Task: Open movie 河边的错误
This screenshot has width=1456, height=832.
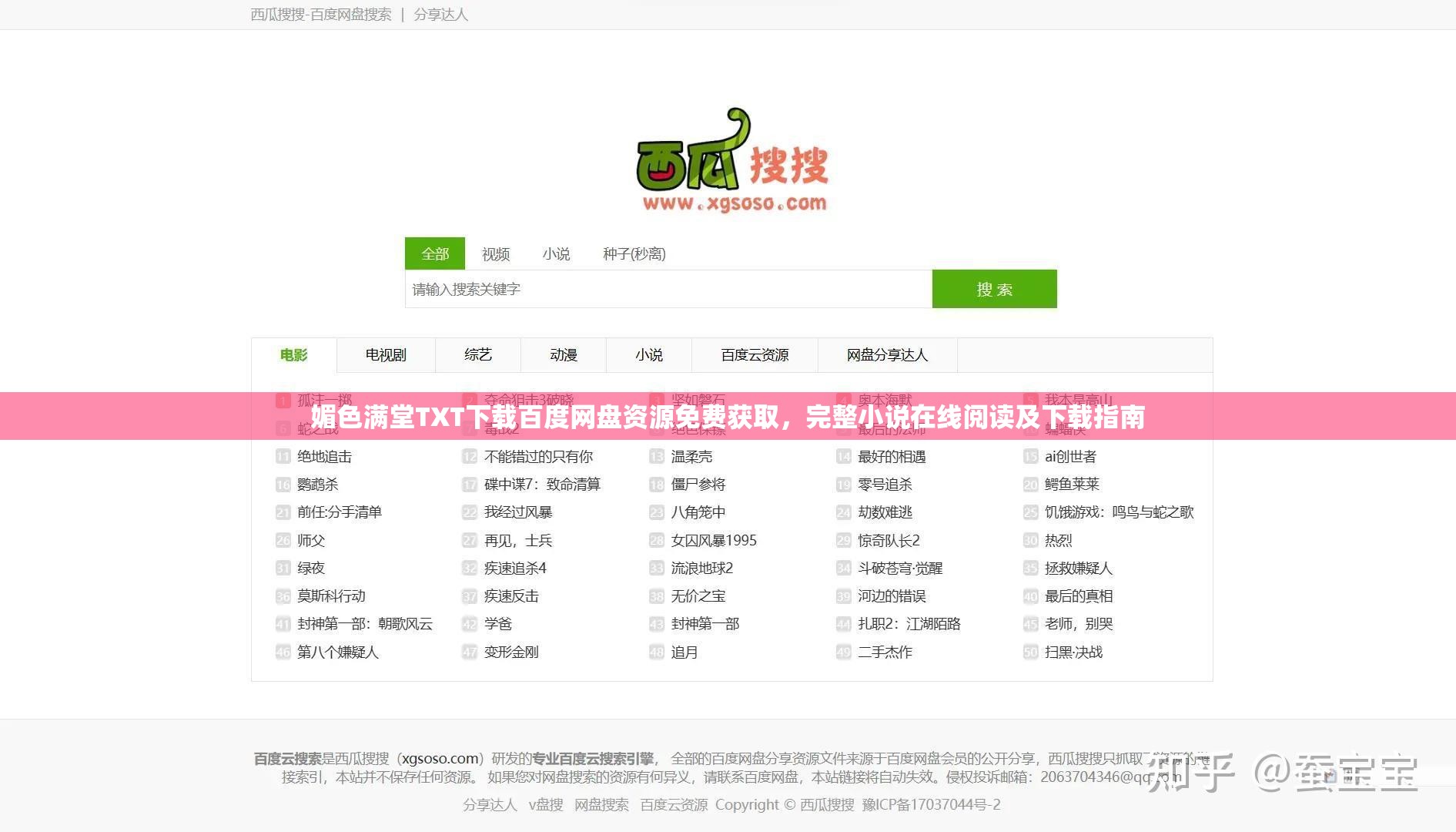Action: click(x=892, y=596)
